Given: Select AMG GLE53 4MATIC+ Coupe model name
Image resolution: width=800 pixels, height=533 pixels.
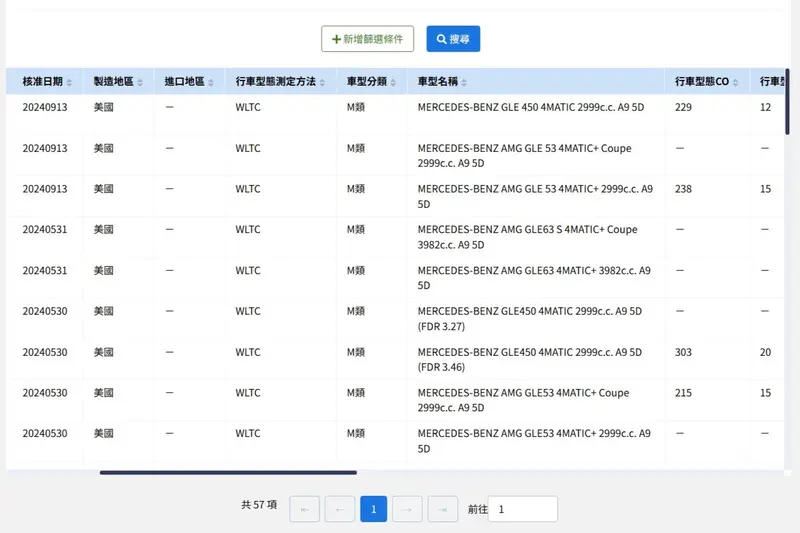Looking at the screenshot, I should click(x=523, y=400).
